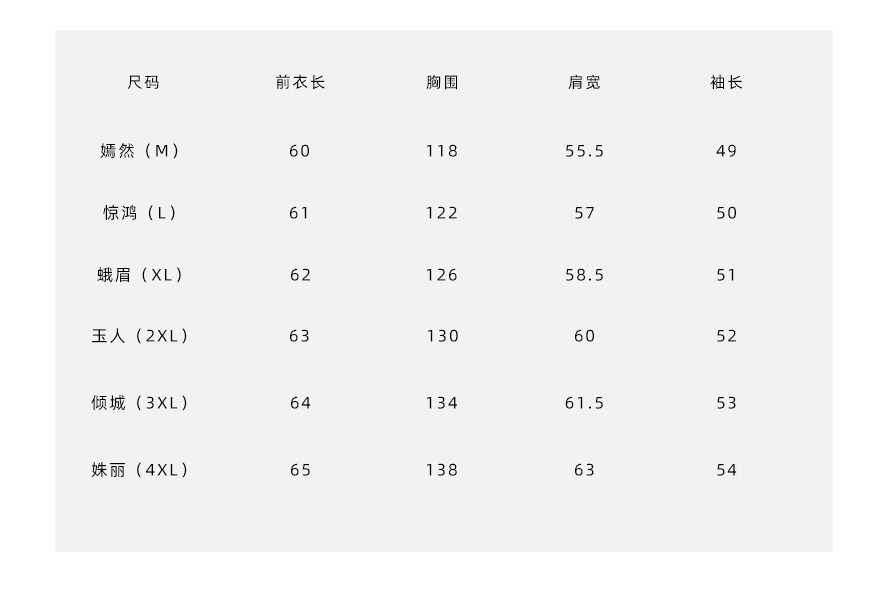888x607 pixels.
Task: Select the 胸围 column header
Action: (442, 83)
